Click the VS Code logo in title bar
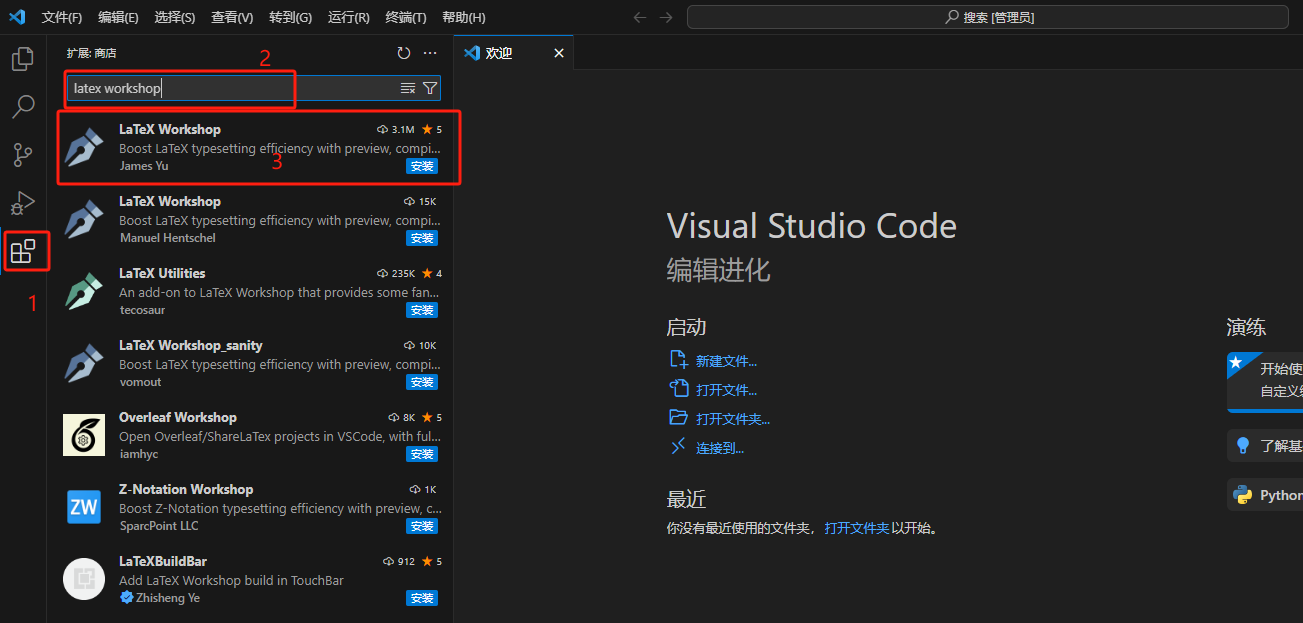1303x623 pixels. pyautogui.click(x=17, y=17)
